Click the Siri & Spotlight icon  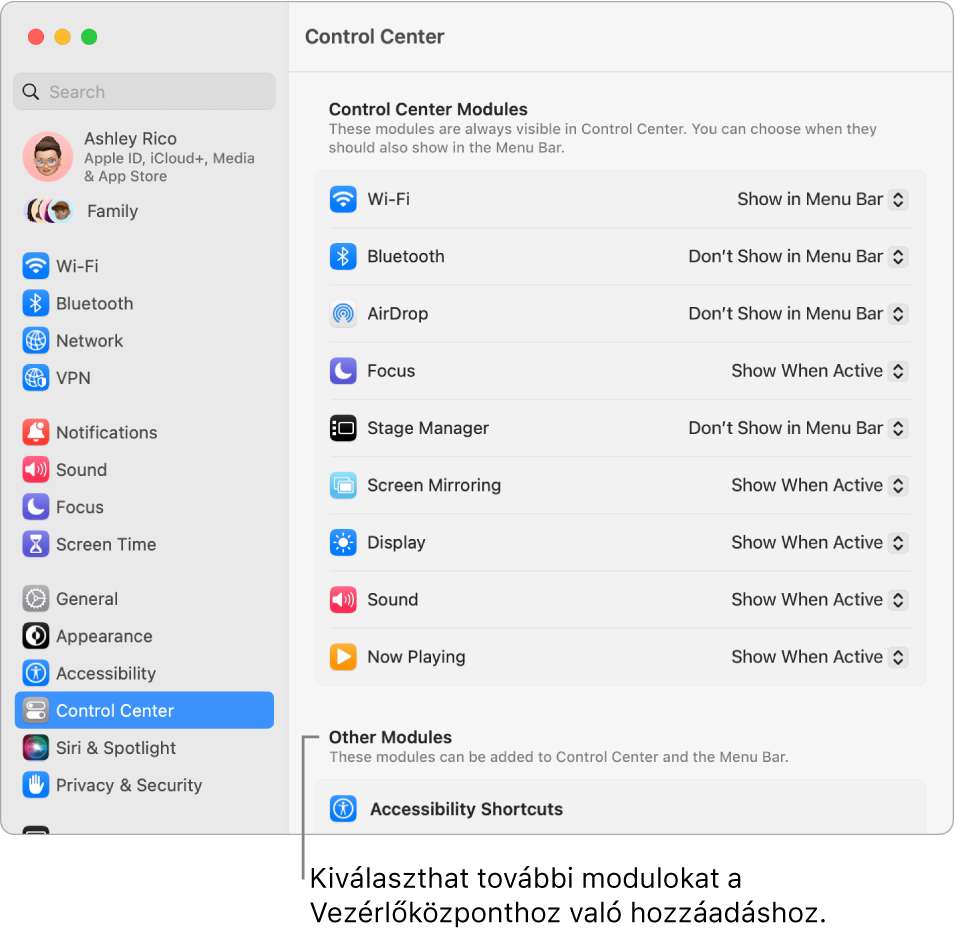coord(35,747)
